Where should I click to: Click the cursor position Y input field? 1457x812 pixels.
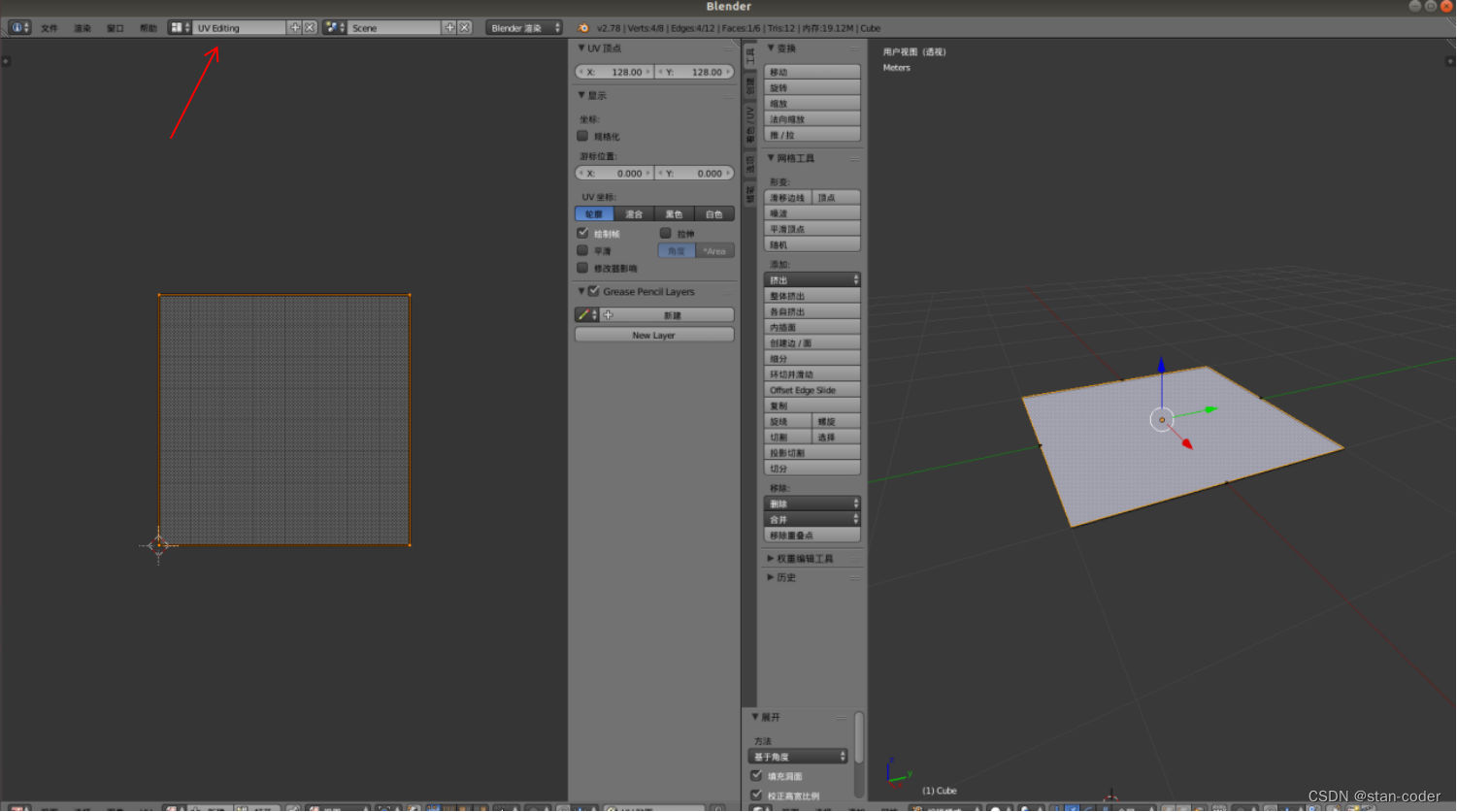tap(696, 173)
